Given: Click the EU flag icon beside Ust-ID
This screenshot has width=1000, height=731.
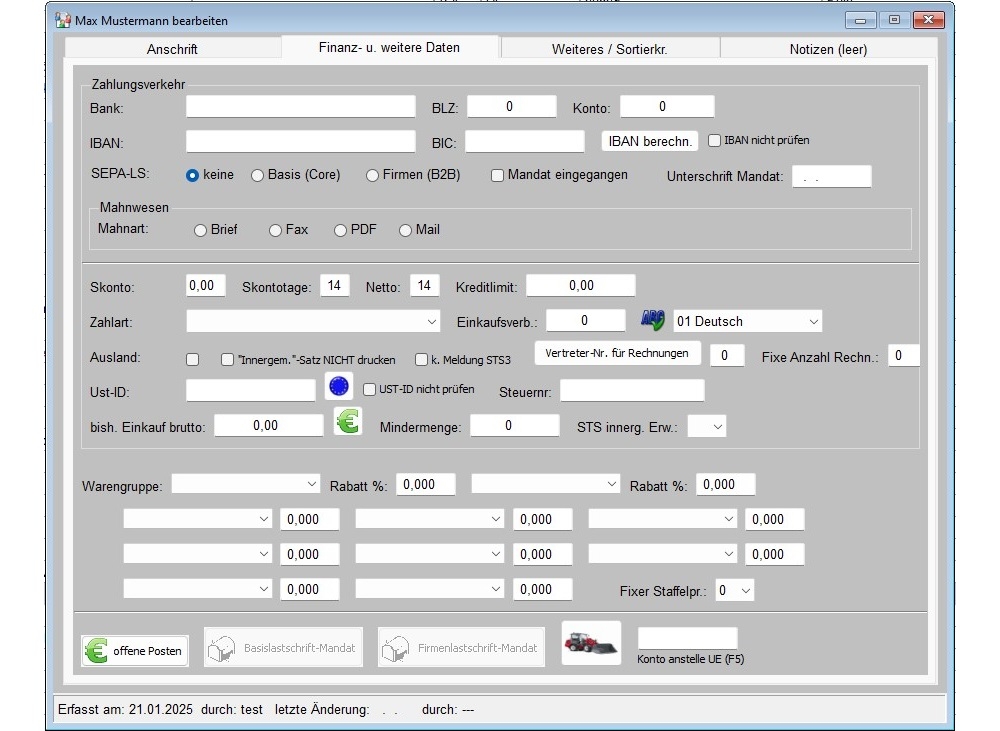Looking at the screenshot, I should pos(340,387).
